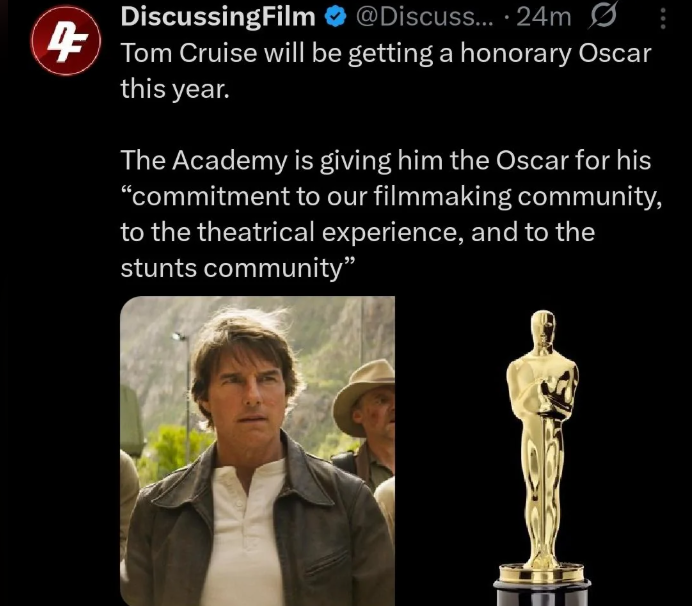Click the 'commitment to our filmmaking community' line
This screenshot has height=606, width=692.
click(391, 196)
